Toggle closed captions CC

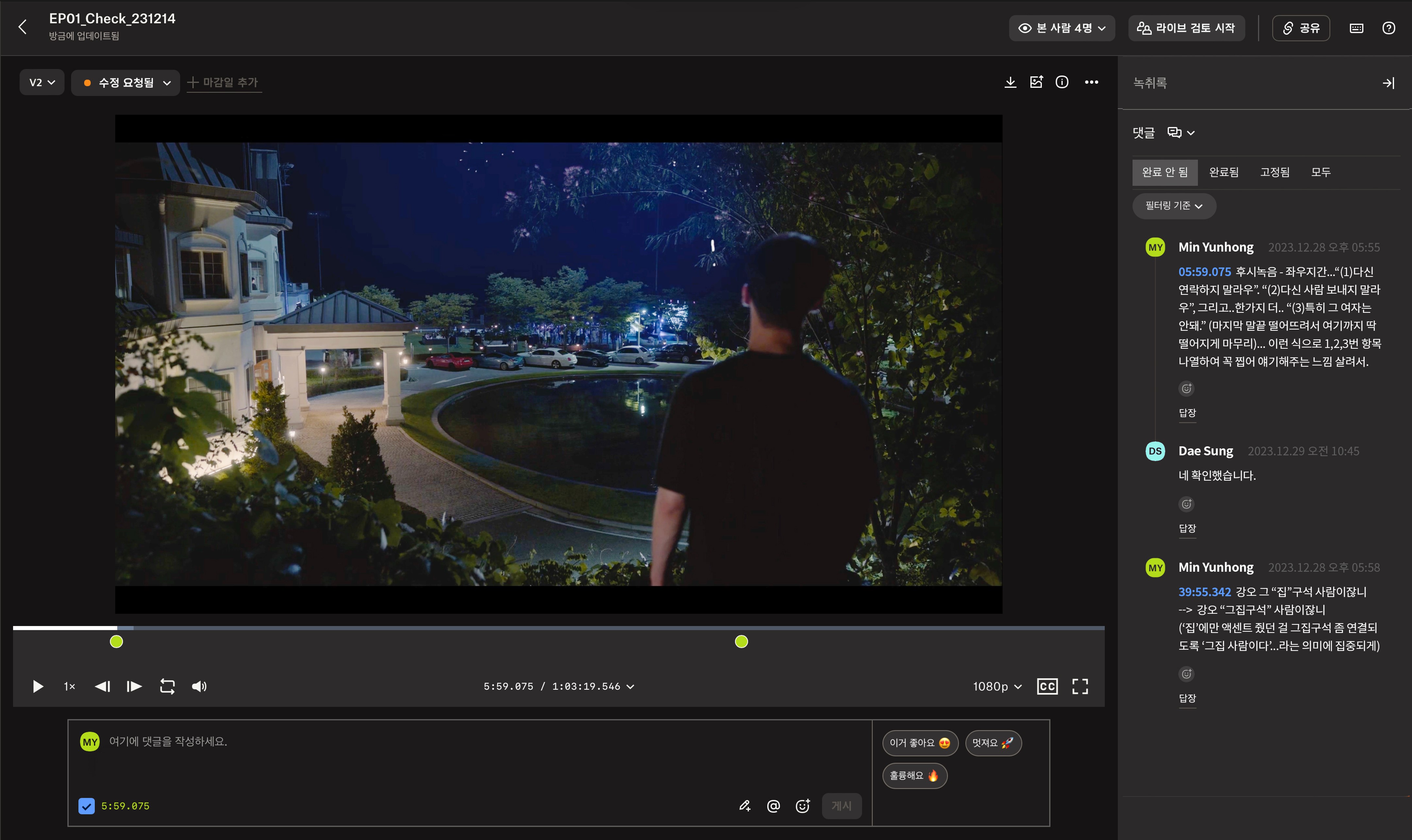pyautogui.click(x=1047, y=686)
